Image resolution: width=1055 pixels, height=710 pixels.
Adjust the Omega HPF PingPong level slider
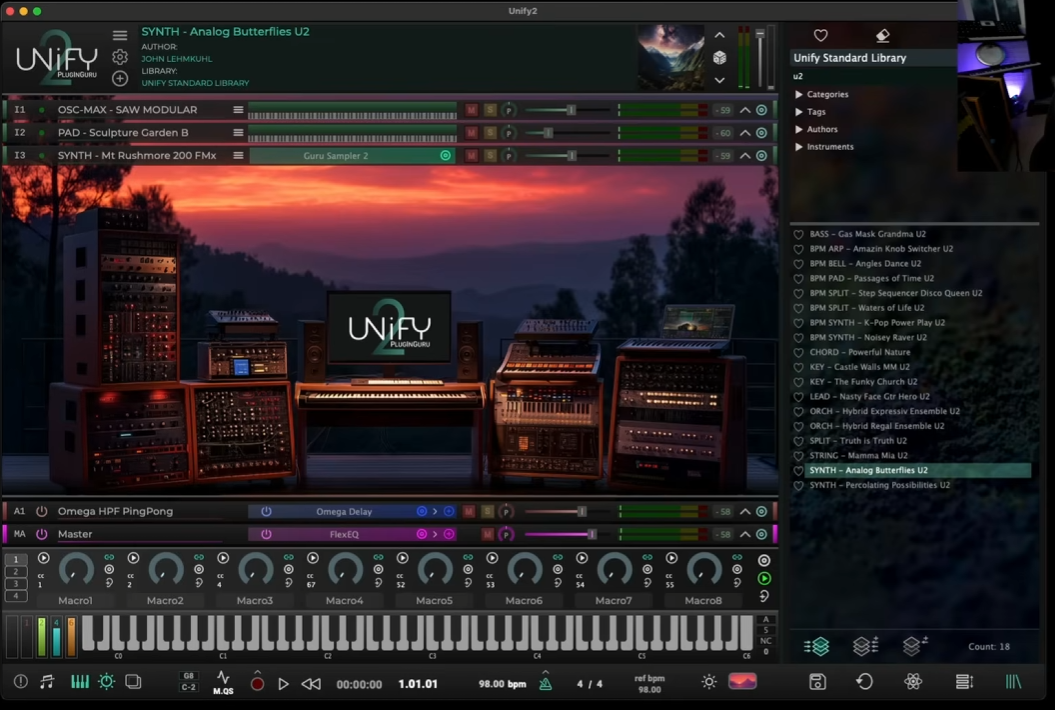pyautogui.click(x=582, y=511)
